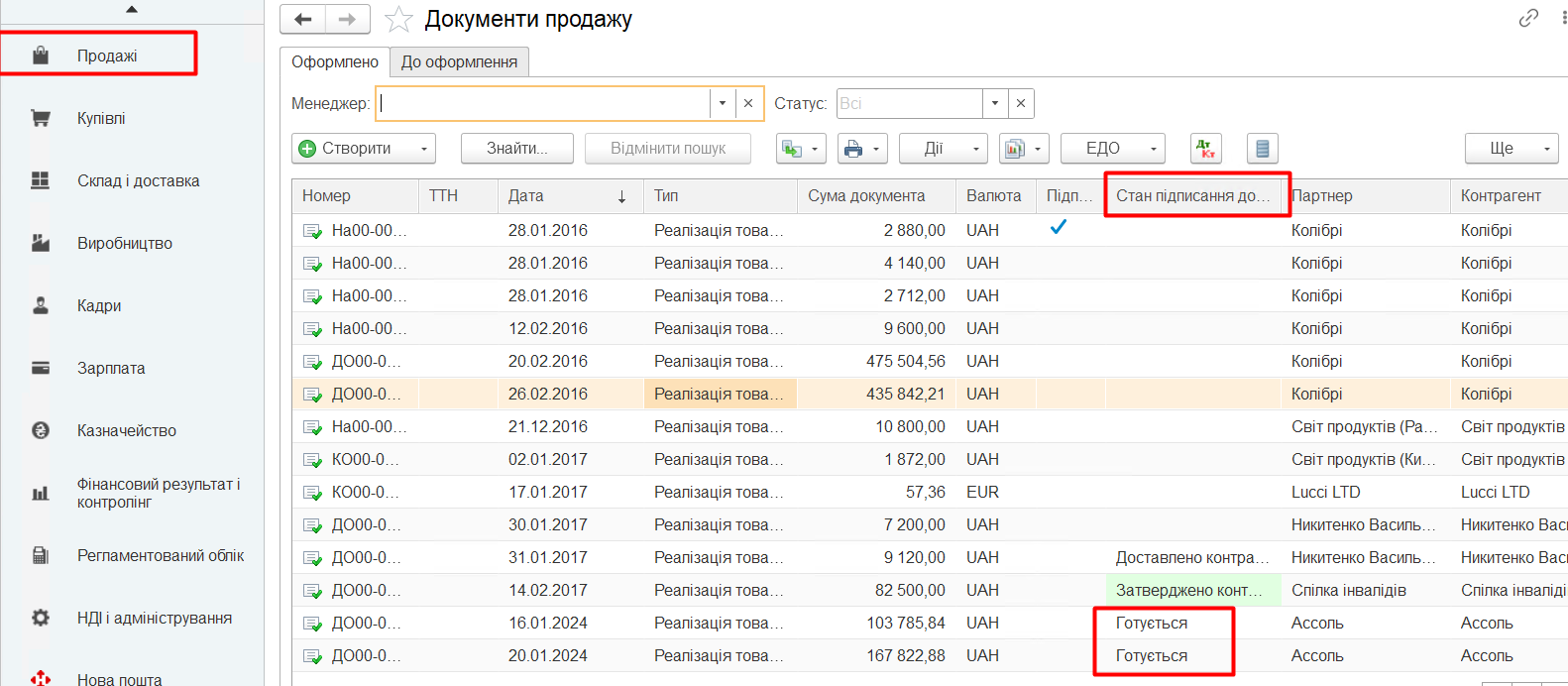Expand the Менеджер dropdown arrow
Screen dimensions: 1568x686
pyautogui.click(x=723, y=103)
